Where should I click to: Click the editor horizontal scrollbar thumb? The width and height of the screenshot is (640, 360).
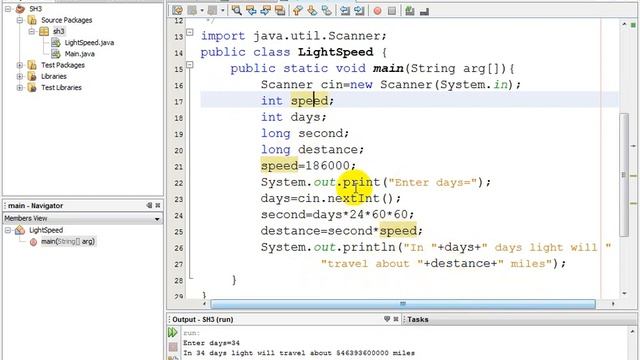click(x=403, y=304)
